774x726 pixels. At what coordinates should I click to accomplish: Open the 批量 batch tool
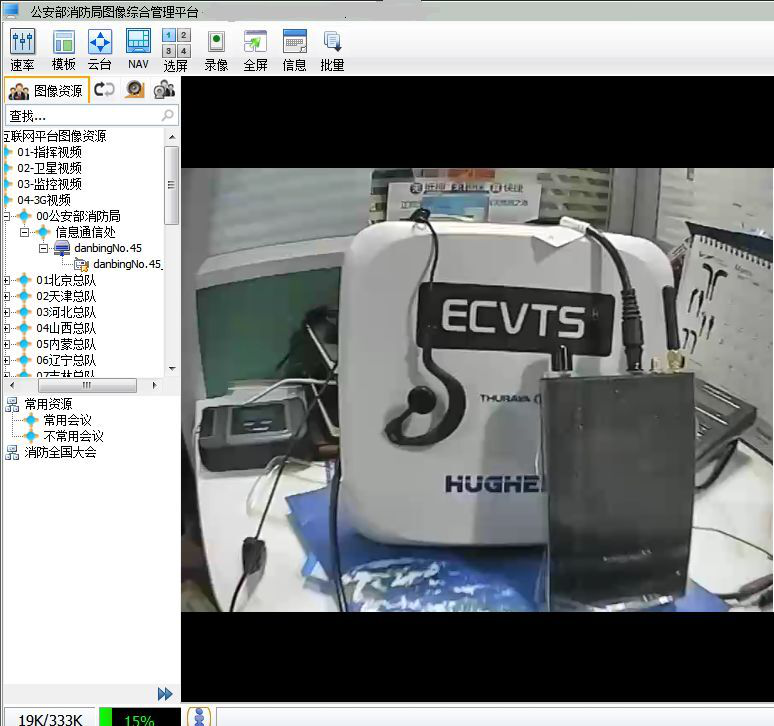pyautogui.click(x=332, y=50)
